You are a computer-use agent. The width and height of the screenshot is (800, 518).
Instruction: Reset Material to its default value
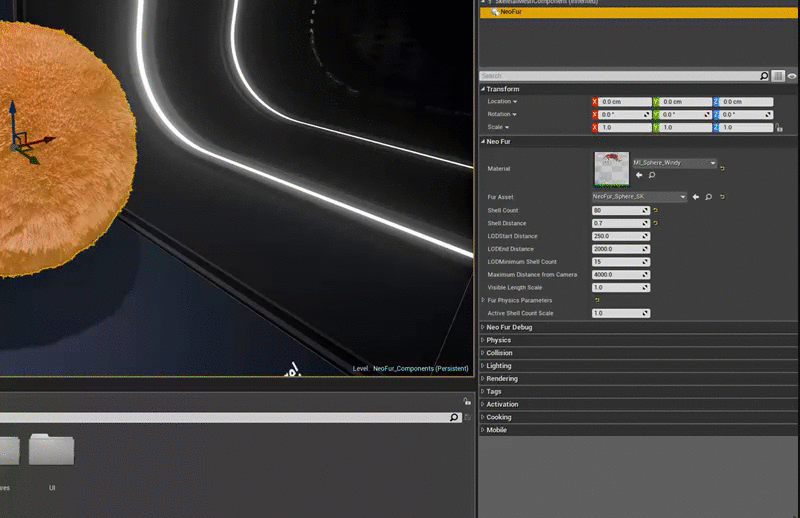click(x=722, y=168)
